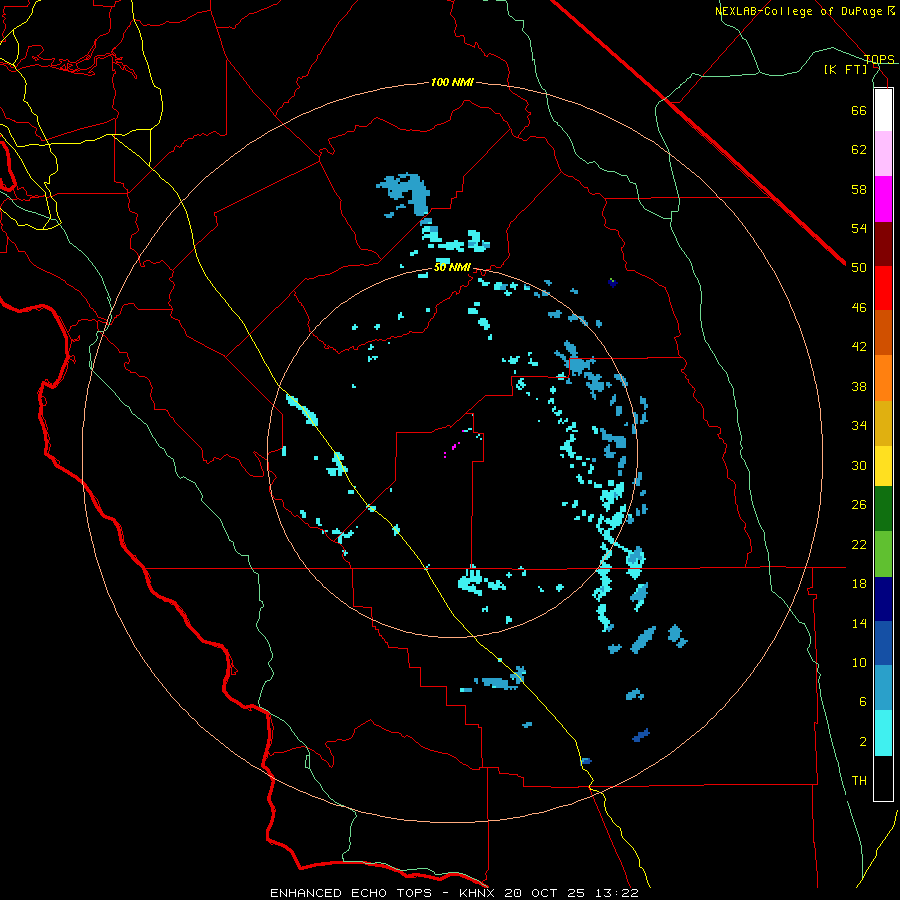Click the 100 NMI range ring label
Image resolution: width=900 pixels, height=900 pixels.
click(452, 83)
